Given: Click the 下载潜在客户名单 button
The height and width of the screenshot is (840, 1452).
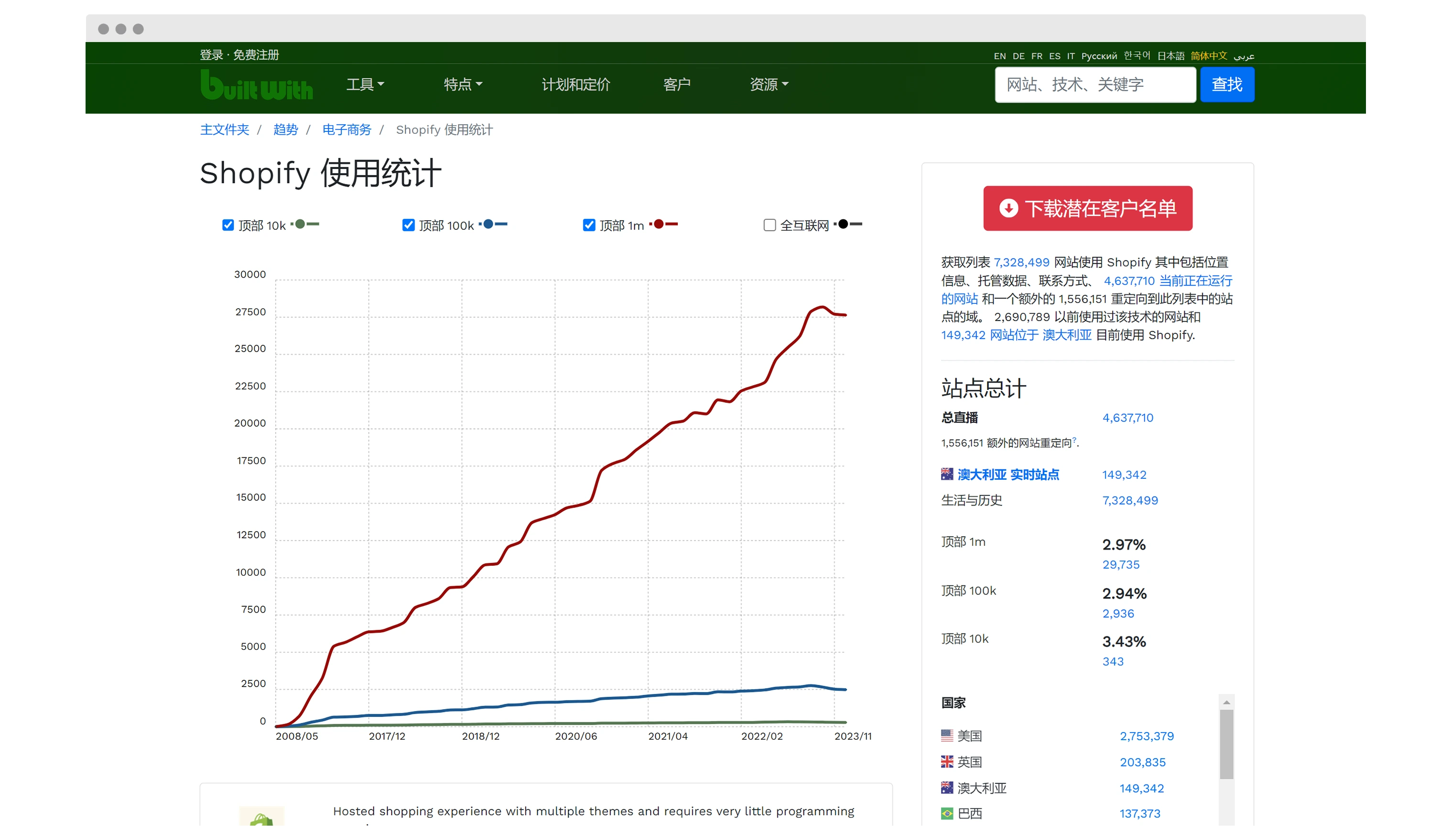Looking at the screenshot, I should (x=1087, y=208).
